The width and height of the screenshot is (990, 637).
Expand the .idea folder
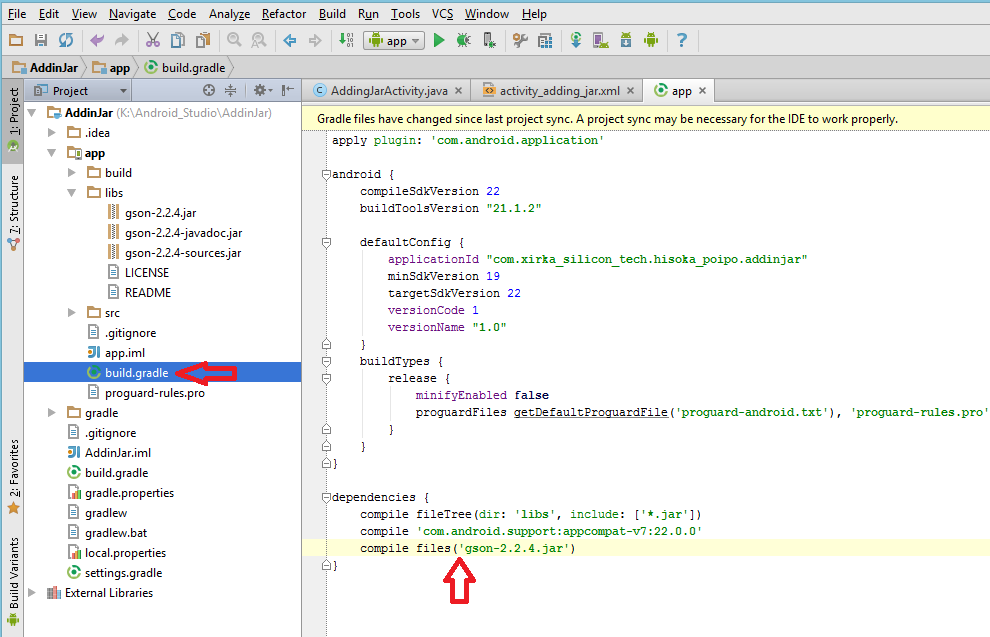pyautogui.click(x=52, y=133)
